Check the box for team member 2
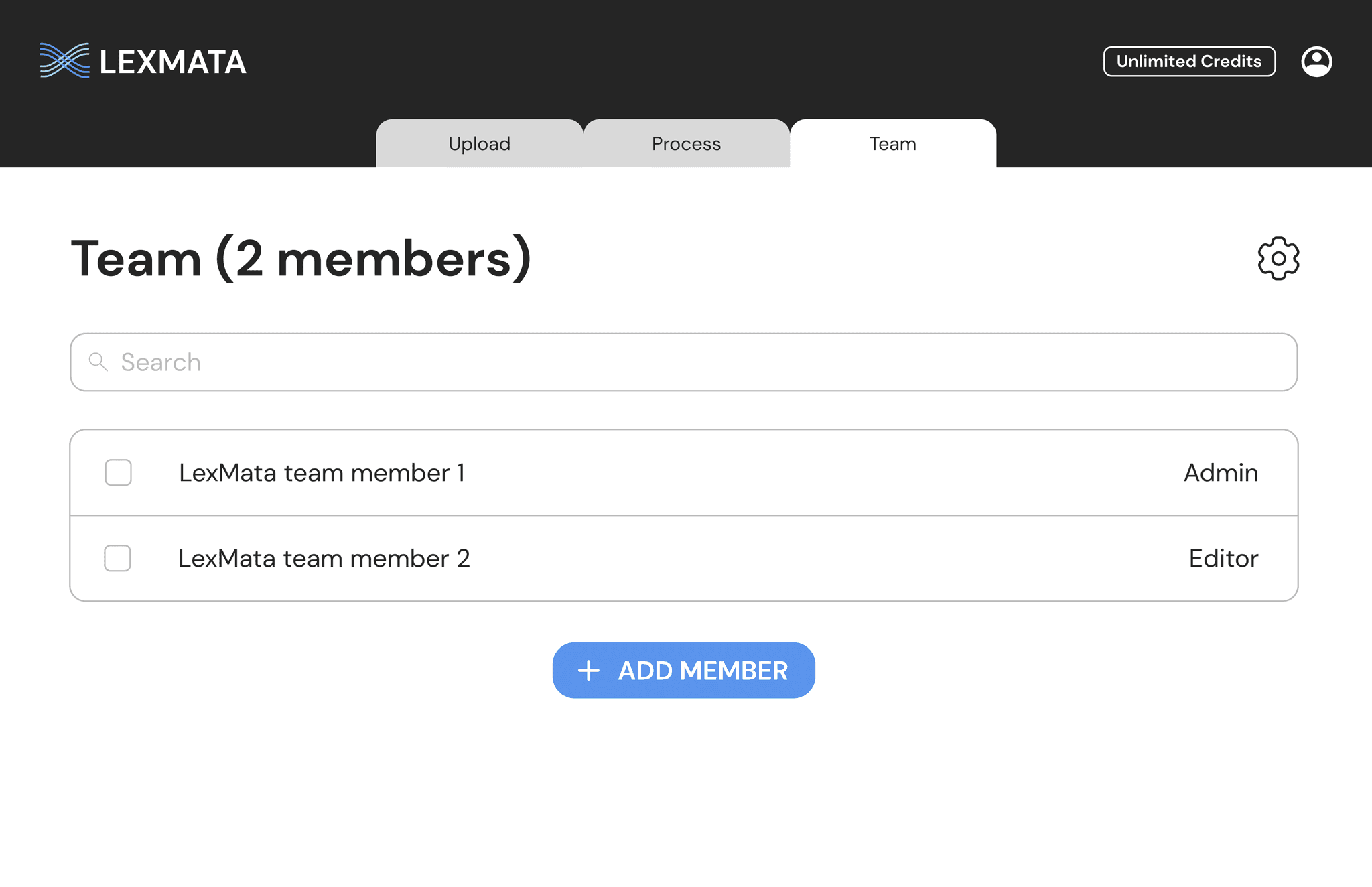 117,559
